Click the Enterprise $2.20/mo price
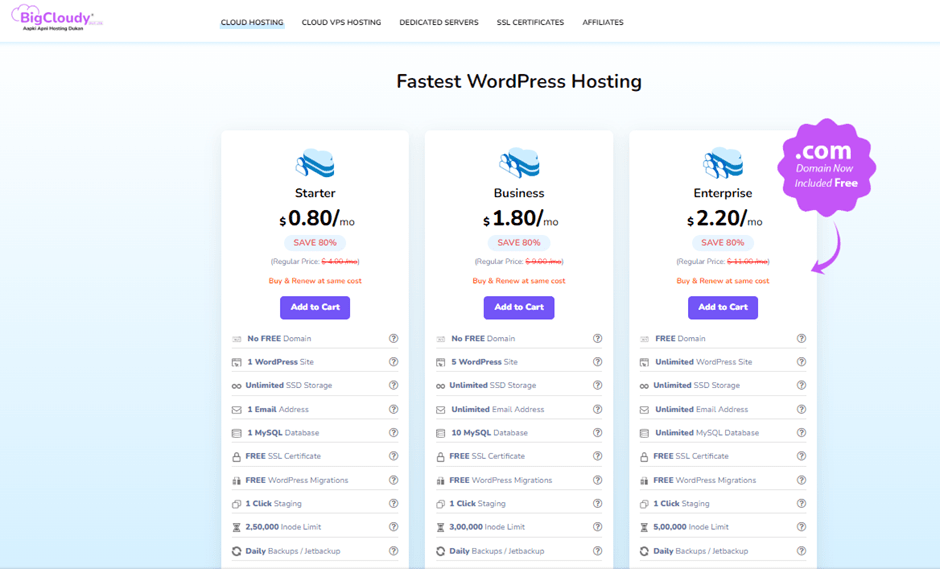 click(724, 218)
